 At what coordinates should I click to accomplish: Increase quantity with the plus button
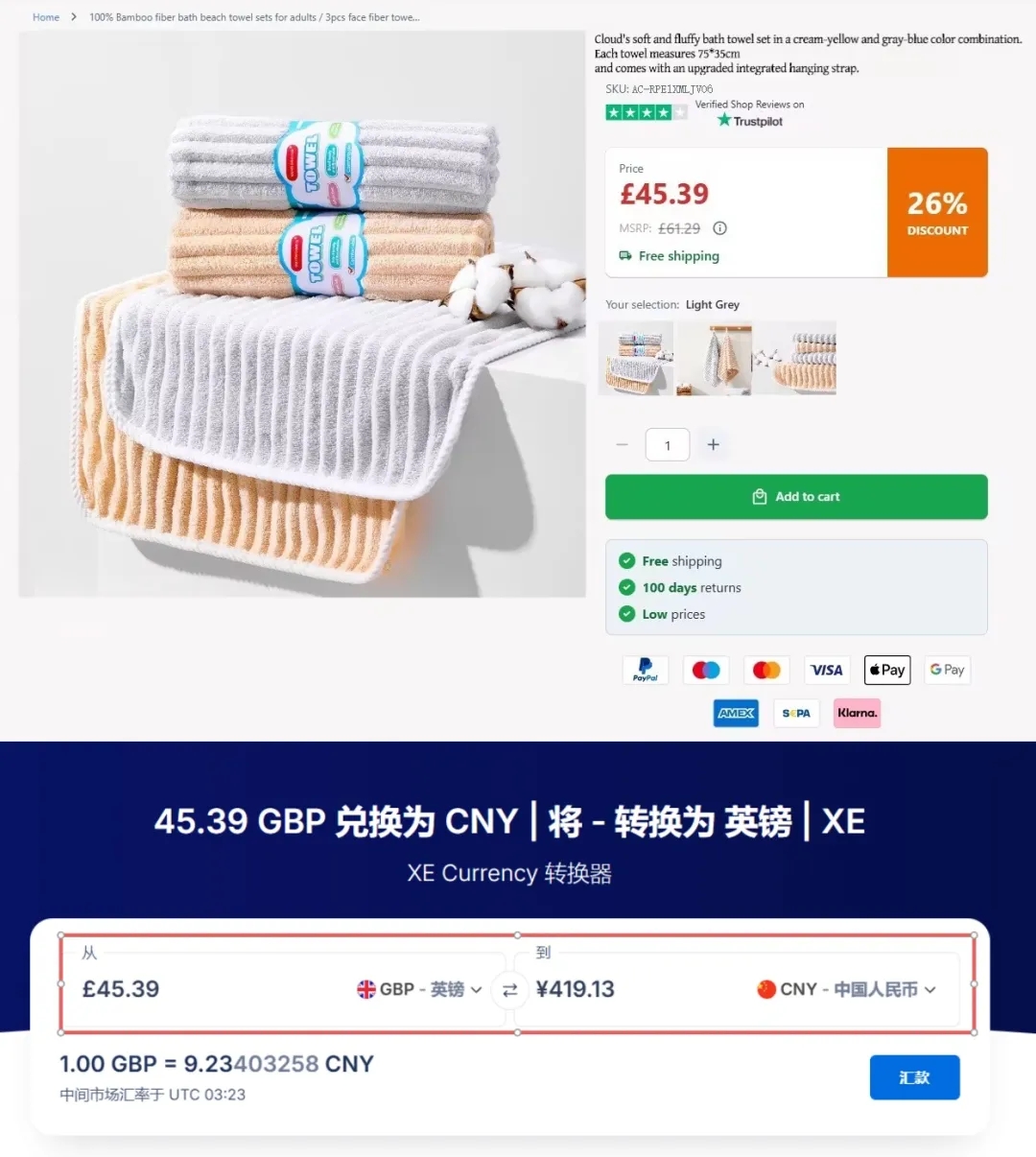point(713,444)
